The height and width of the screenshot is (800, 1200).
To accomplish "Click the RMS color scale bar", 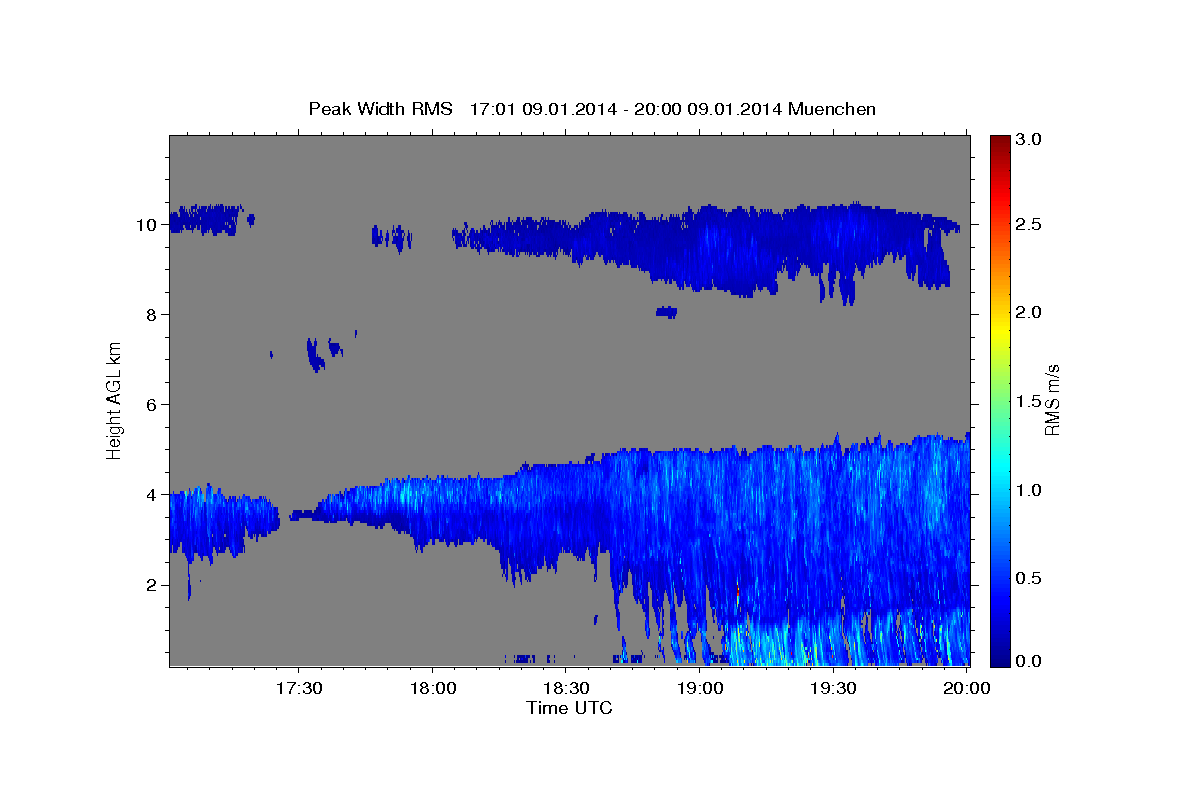I will [x=999, y=400].
